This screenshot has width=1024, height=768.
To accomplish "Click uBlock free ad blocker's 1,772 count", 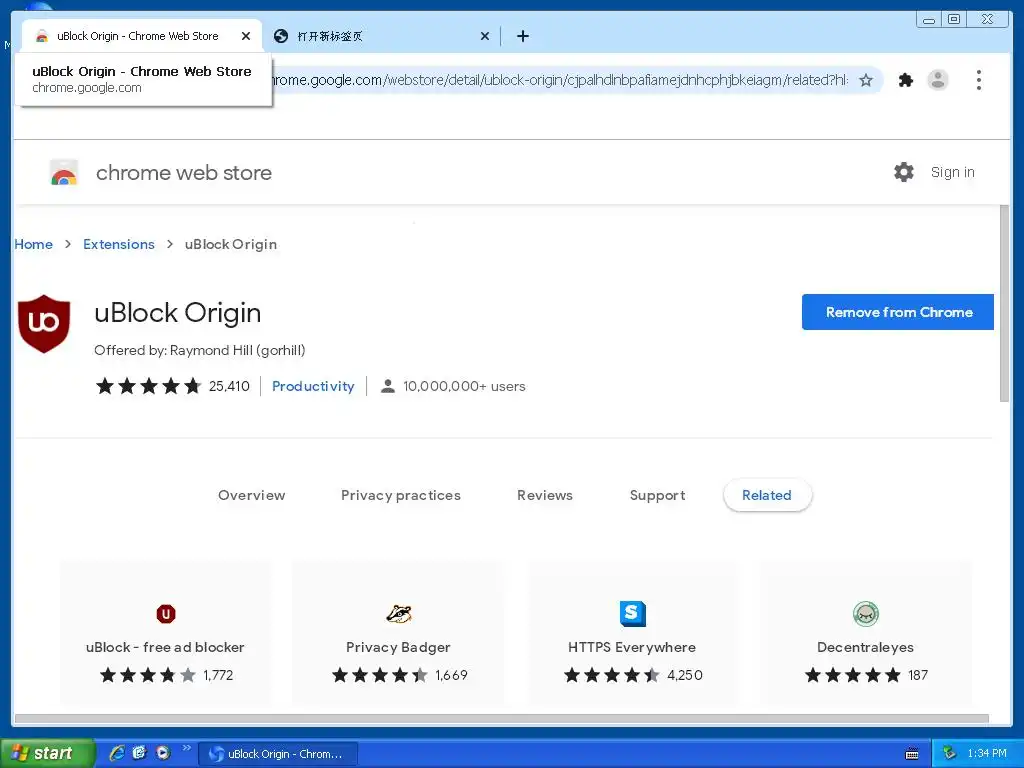I will [x=218, y=675].
